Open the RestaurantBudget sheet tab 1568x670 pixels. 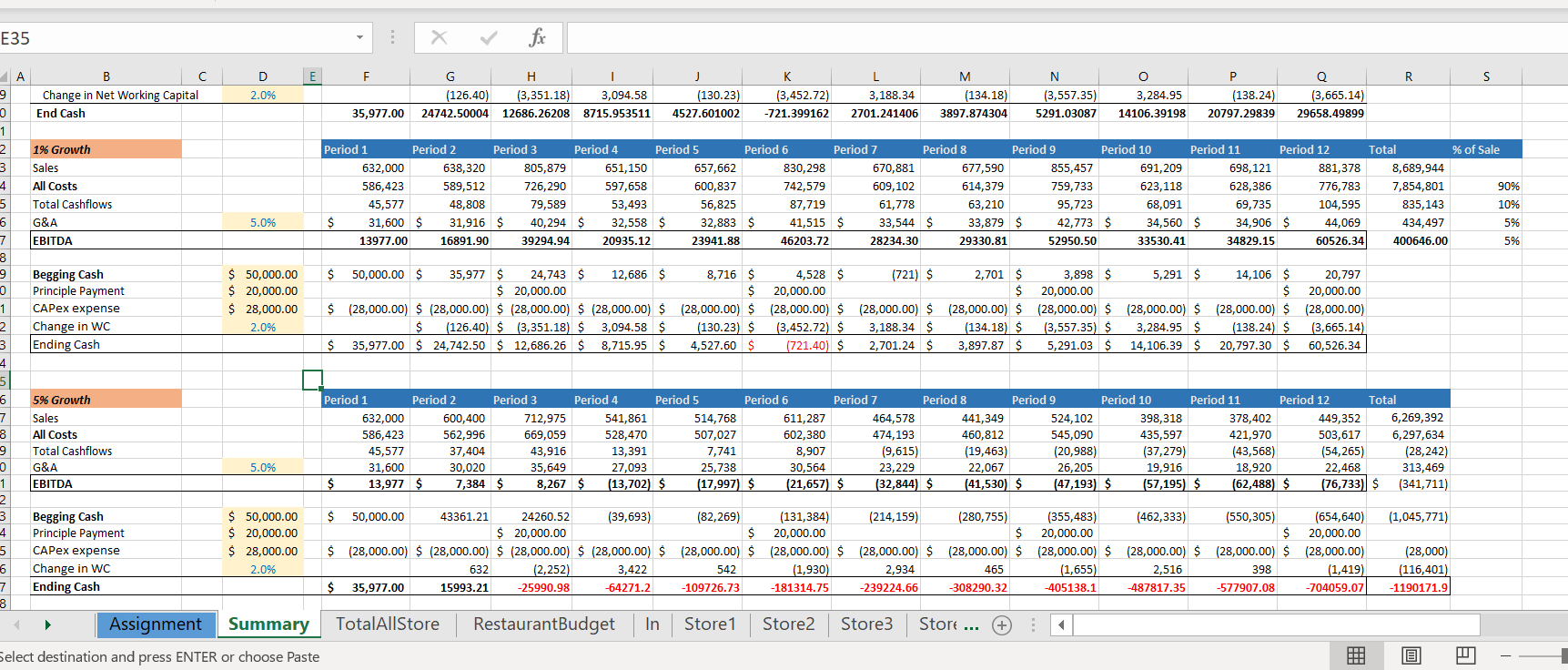coord(543,624)
